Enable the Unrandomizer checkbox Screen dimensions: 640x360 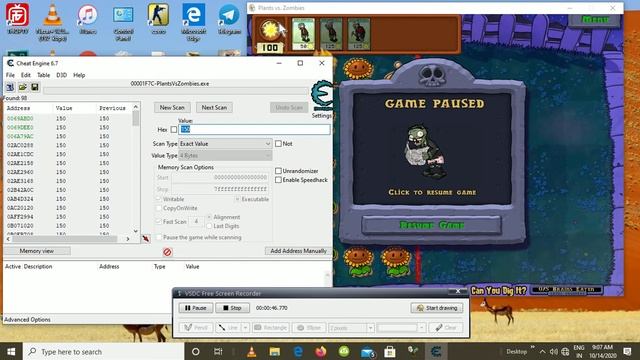click(278, 171)
